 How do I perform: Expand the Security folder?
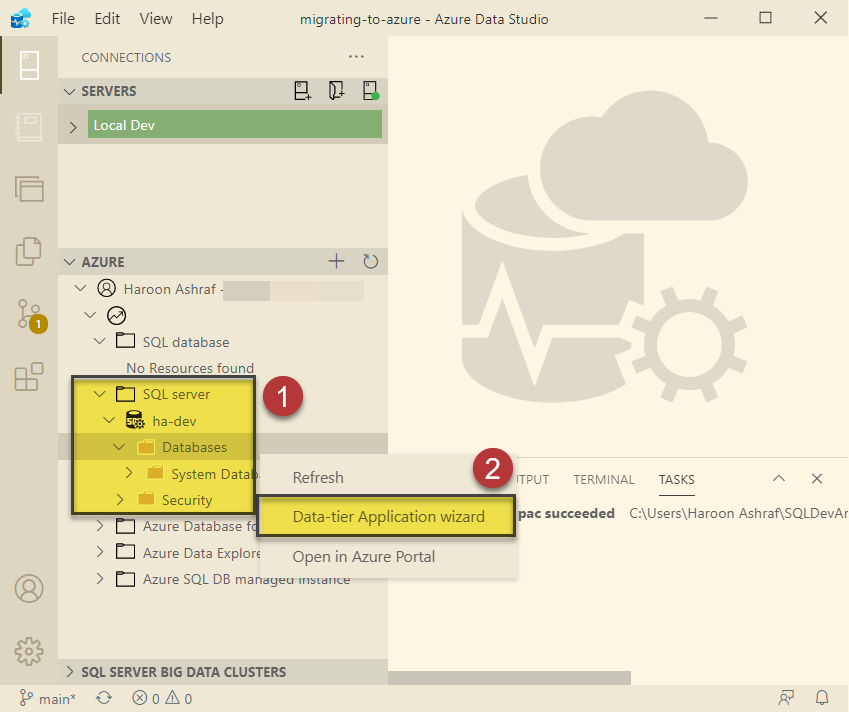pyautogui.click(x=120, y=499)
